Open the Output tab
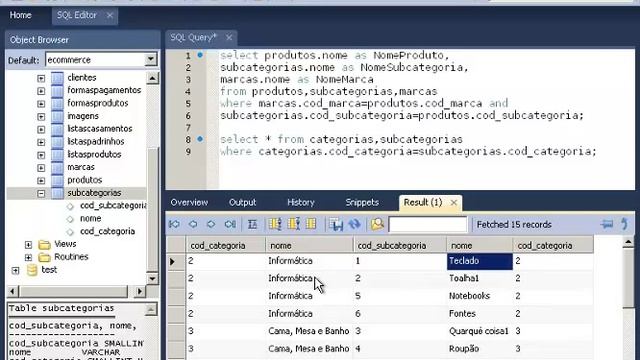 [x=242, y=202]
